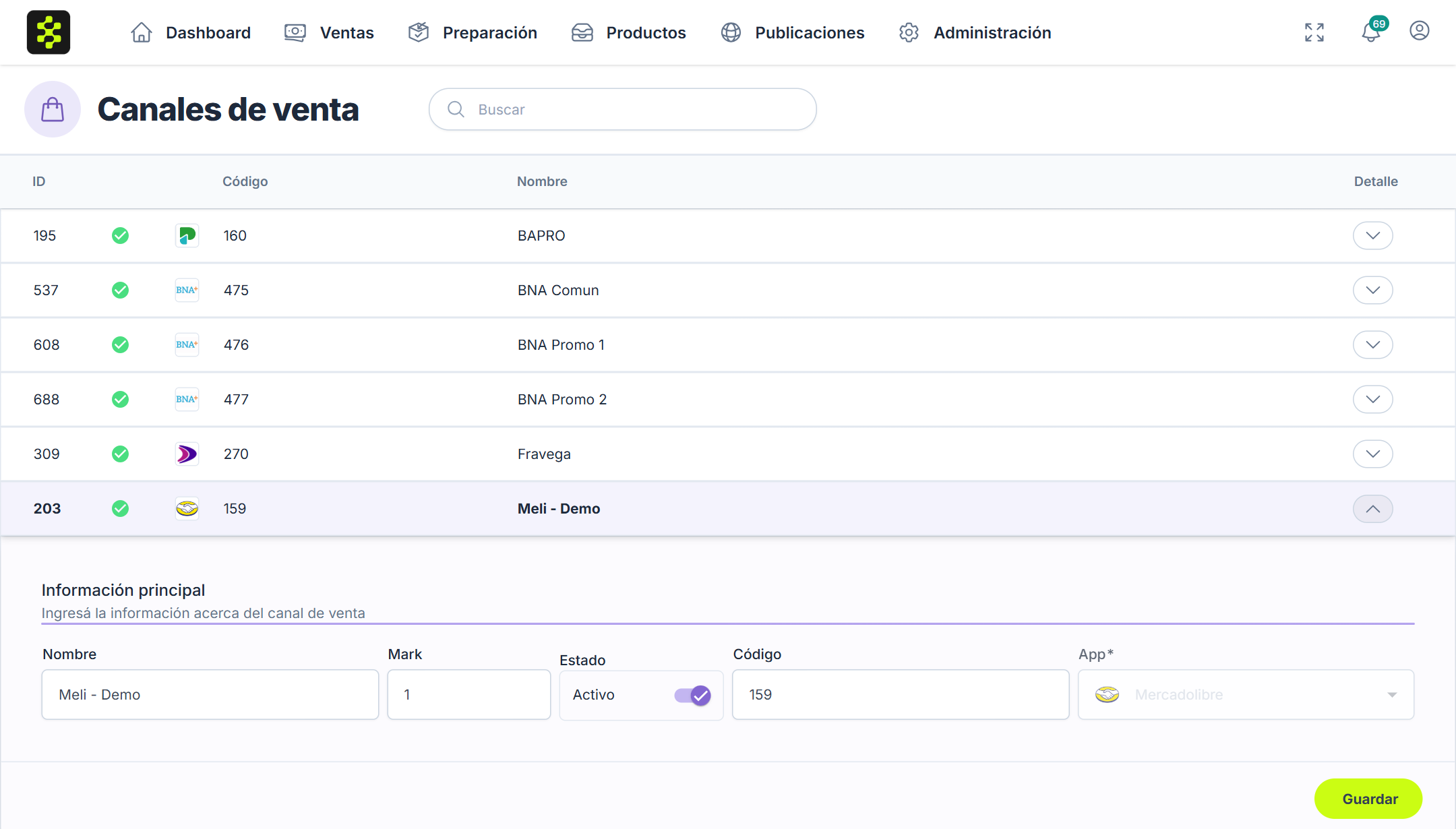Select the Fravega name cell
Image resolution: width=1456 pixels, height=829 pixels.
click(544, 454)
